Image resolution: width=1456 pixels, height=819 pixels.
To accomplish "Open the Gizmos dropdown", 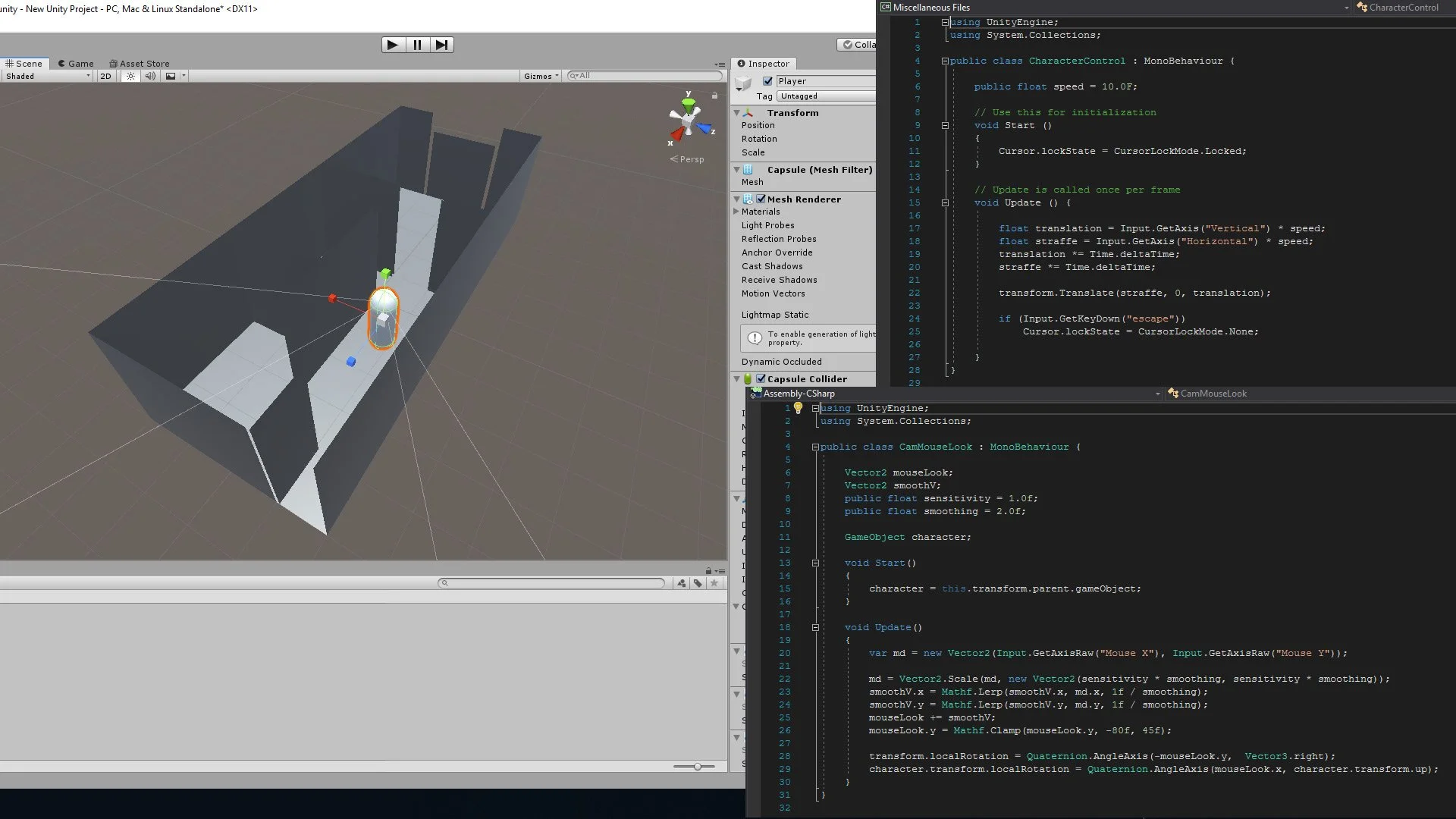I will click(541, 76).
